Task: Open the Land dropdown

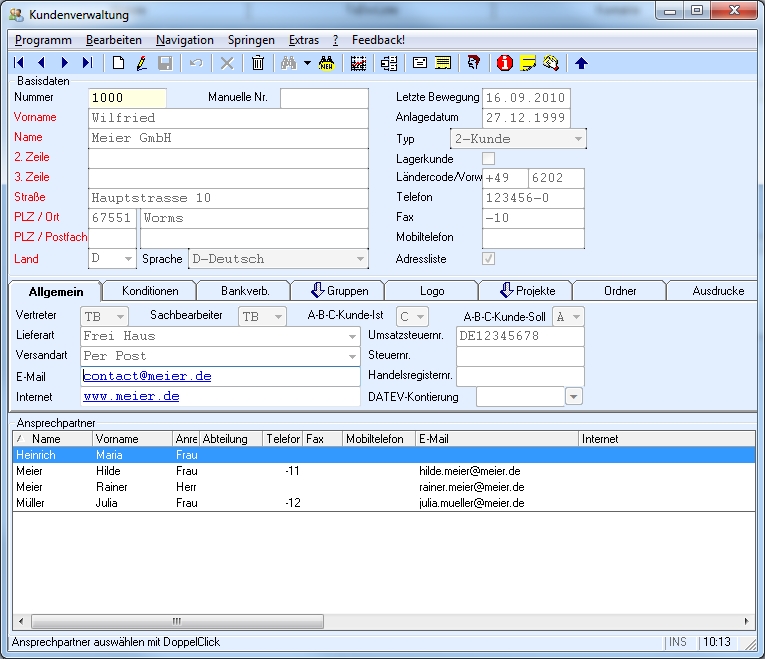Action: [x=127, y=259]
